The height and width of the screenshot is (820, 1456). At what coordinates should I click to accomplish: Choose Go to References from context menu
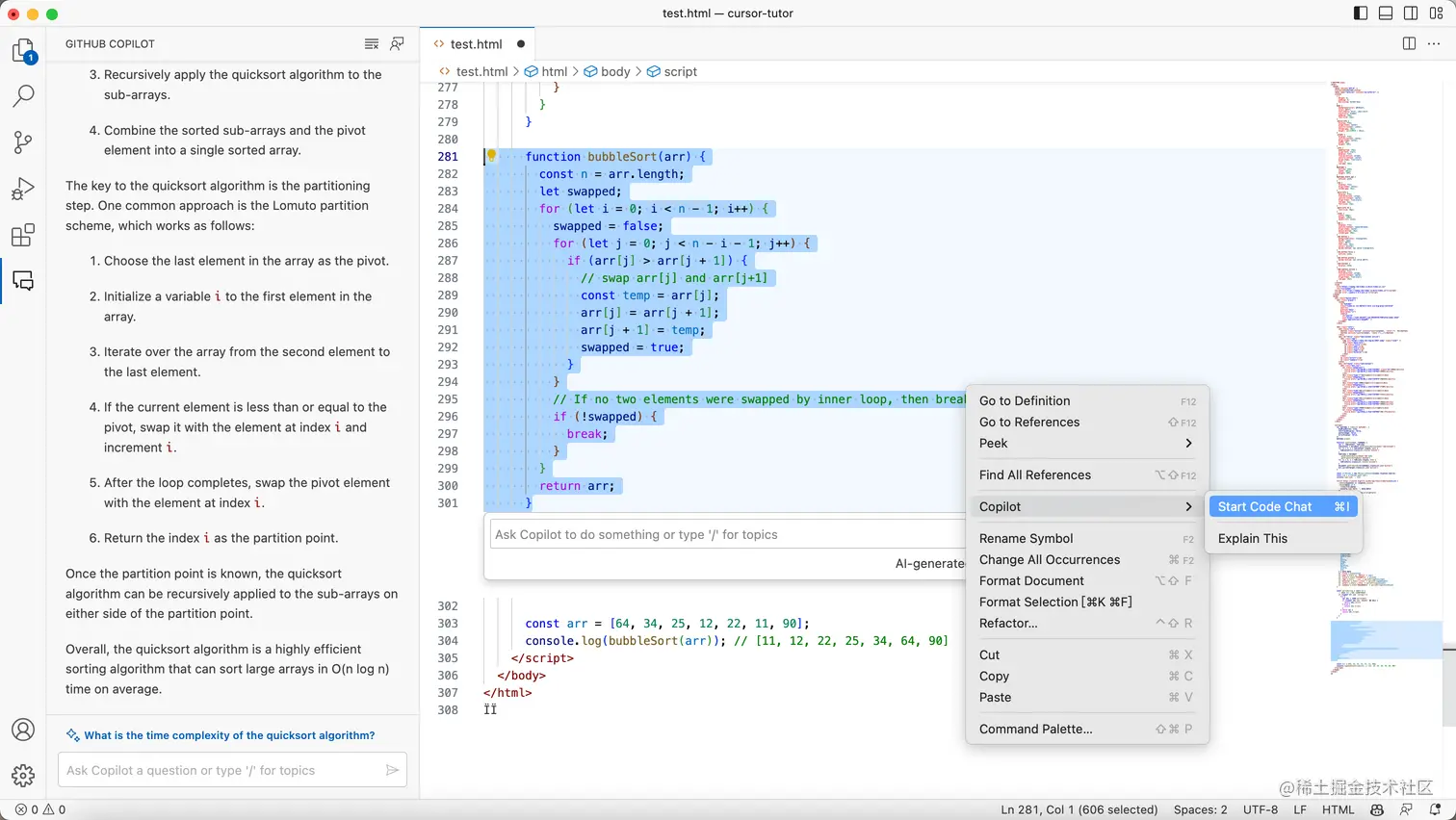point(1087,423)
